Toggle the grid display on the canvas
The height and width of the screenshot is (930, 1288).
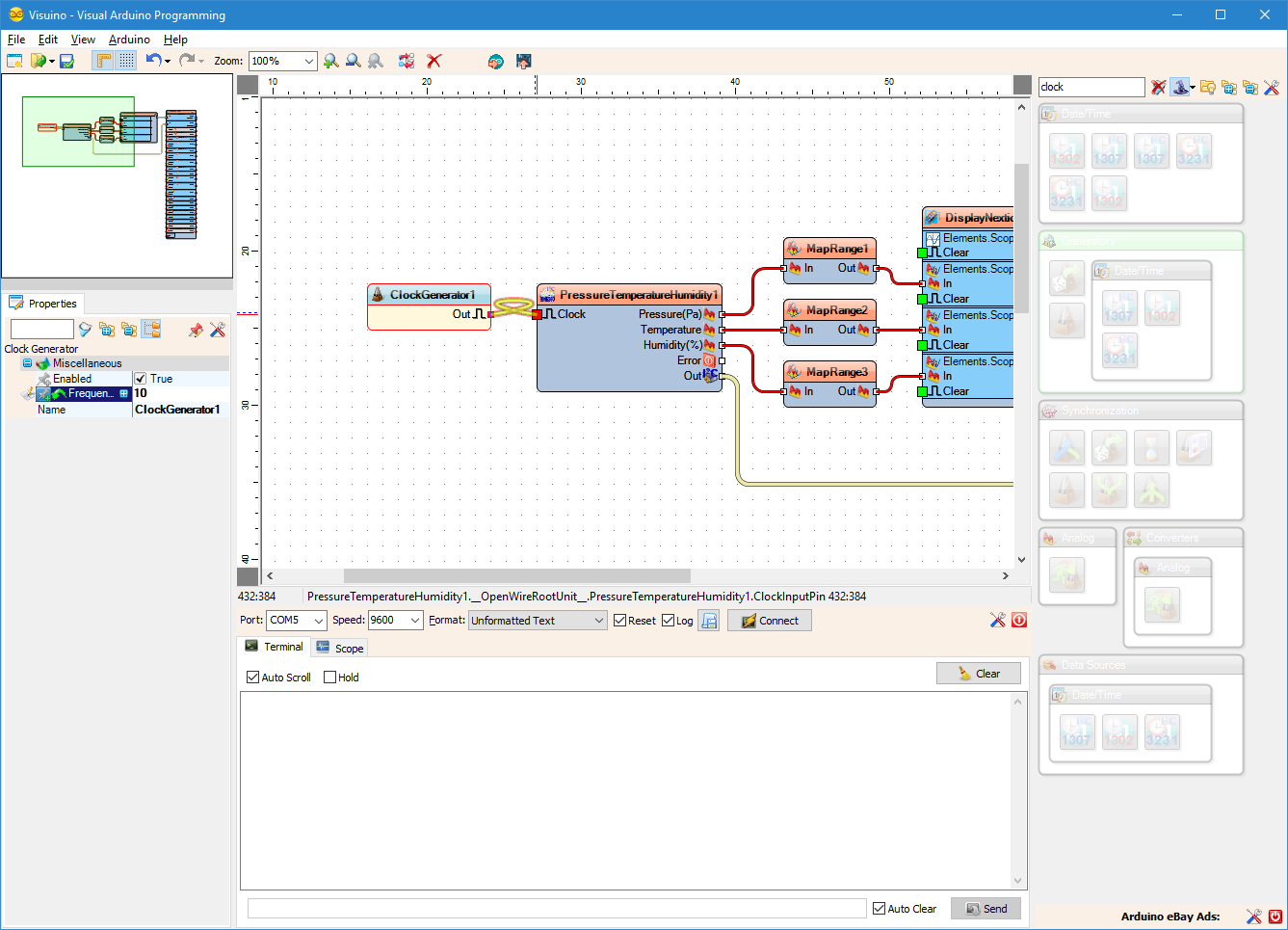click(x=126, y=61)
